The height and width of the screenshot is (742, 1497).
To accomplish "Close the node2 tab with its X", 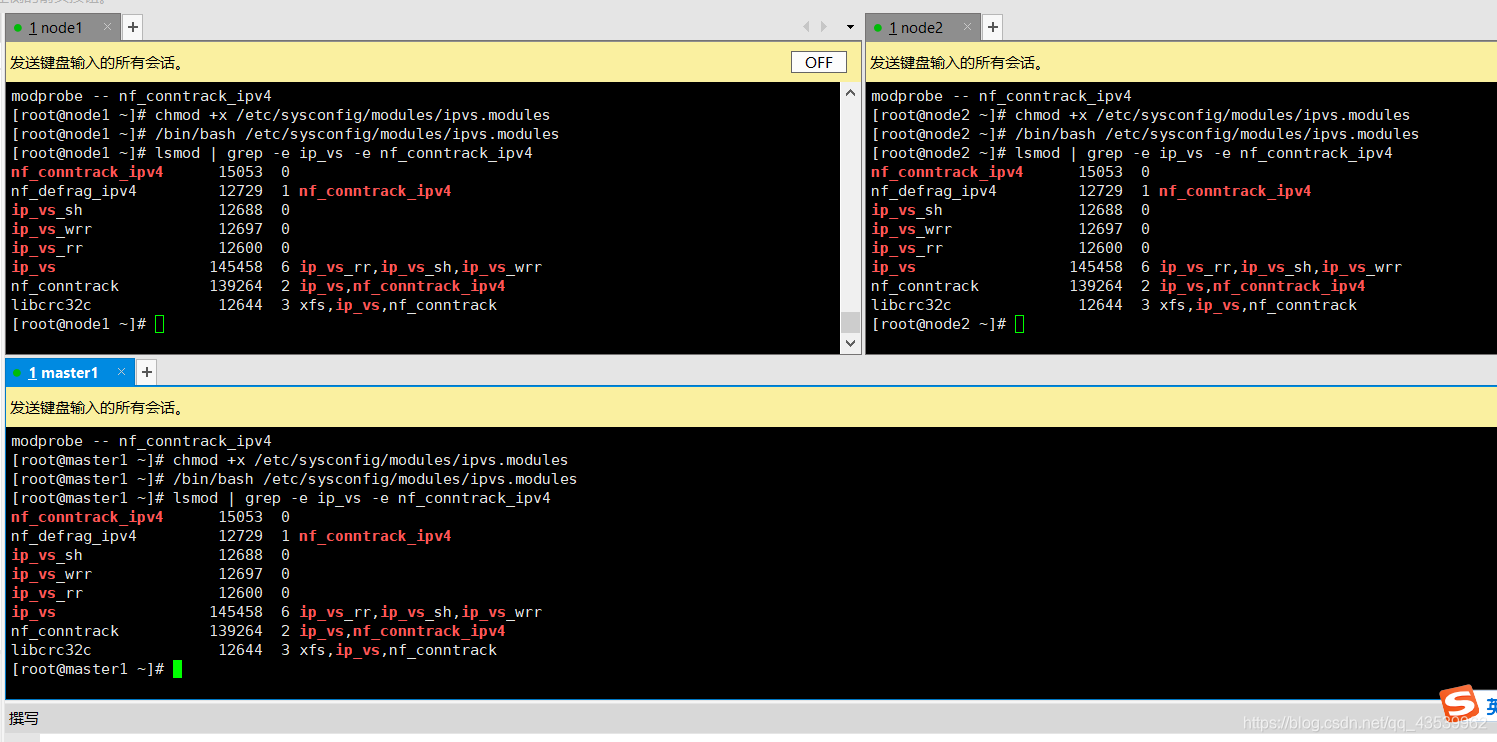I will click(x=967, y=27).
